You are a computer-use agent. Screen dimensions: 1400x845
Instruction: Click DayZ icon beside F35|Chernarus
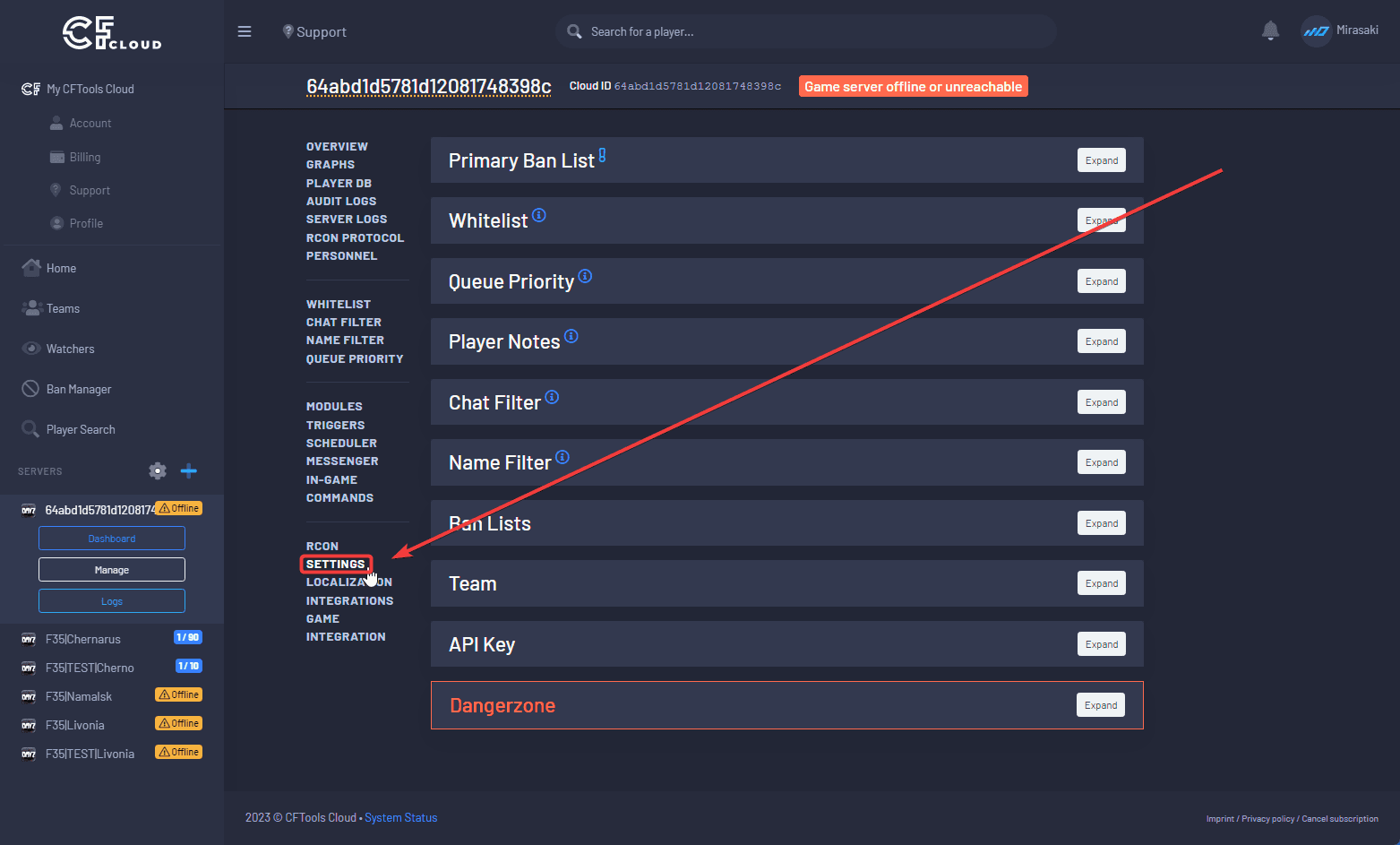point(29,639)
